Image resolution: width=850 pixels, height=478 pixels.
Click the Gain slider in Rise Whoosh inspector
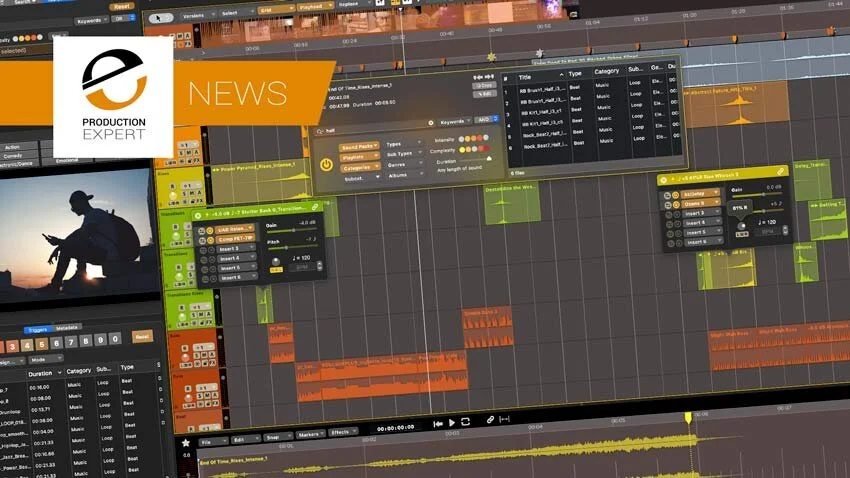(758, 195)
